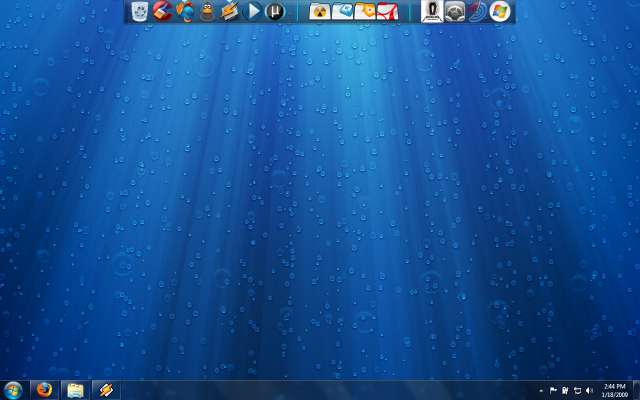Image resolution: width=640 pixels, height=400 pixels.
Task: Open the folder with blue badge icon
Action: click(342, 11)
